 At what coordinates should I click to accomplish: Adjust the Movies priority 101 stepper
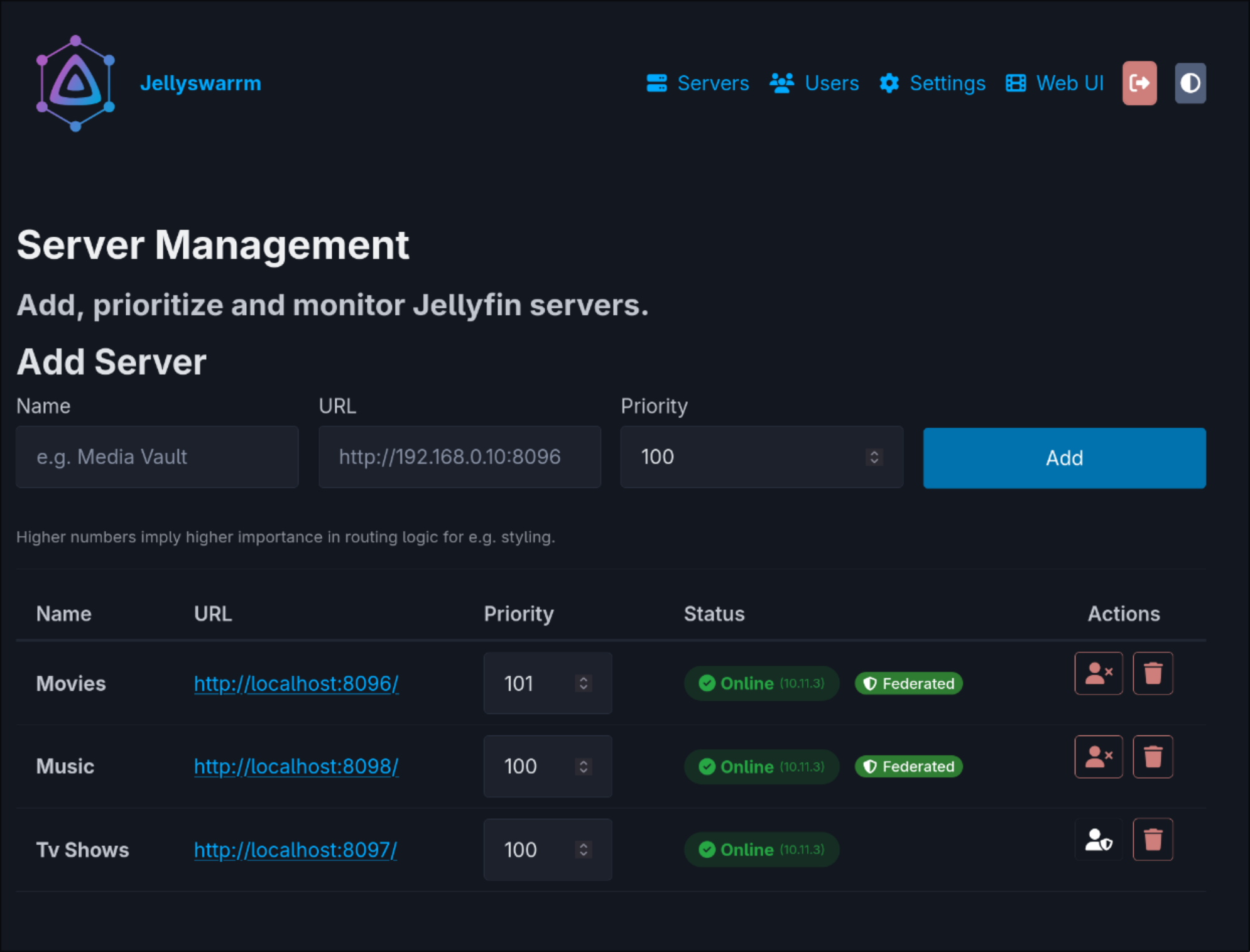pyautogui.click(x=583, y=683)
